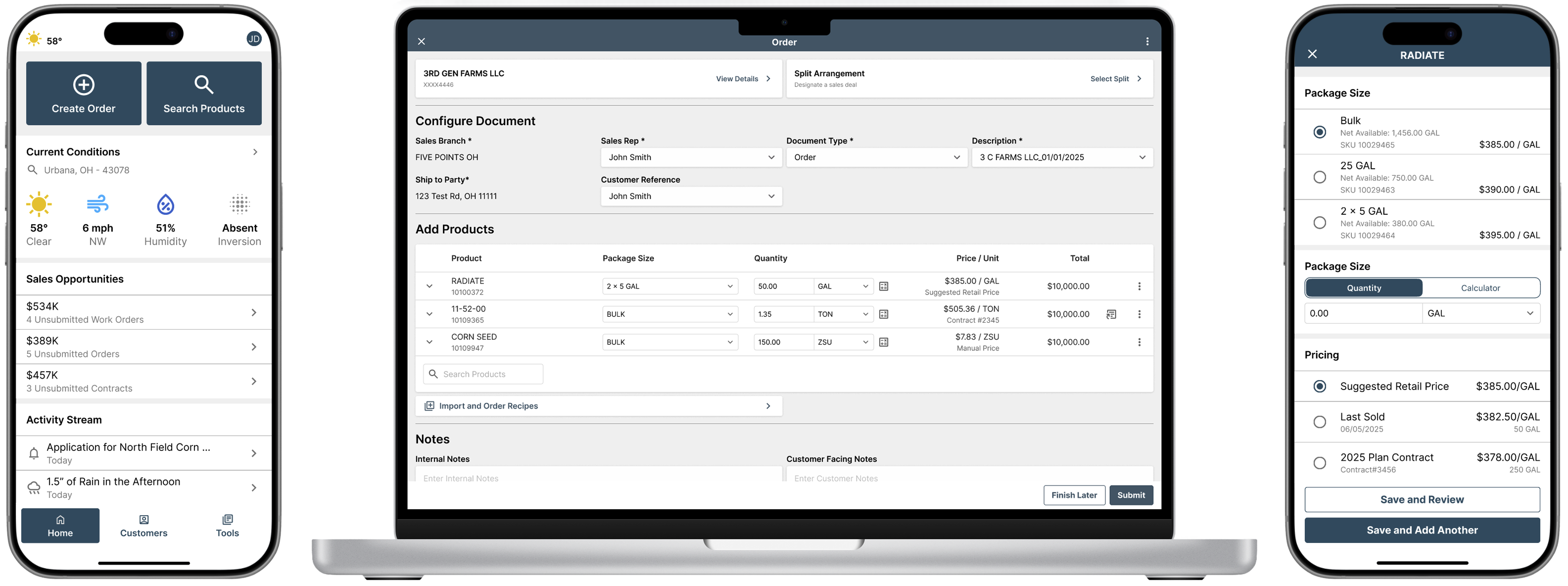Click View Details for 3RD GEN FARMS

point(743,79)
